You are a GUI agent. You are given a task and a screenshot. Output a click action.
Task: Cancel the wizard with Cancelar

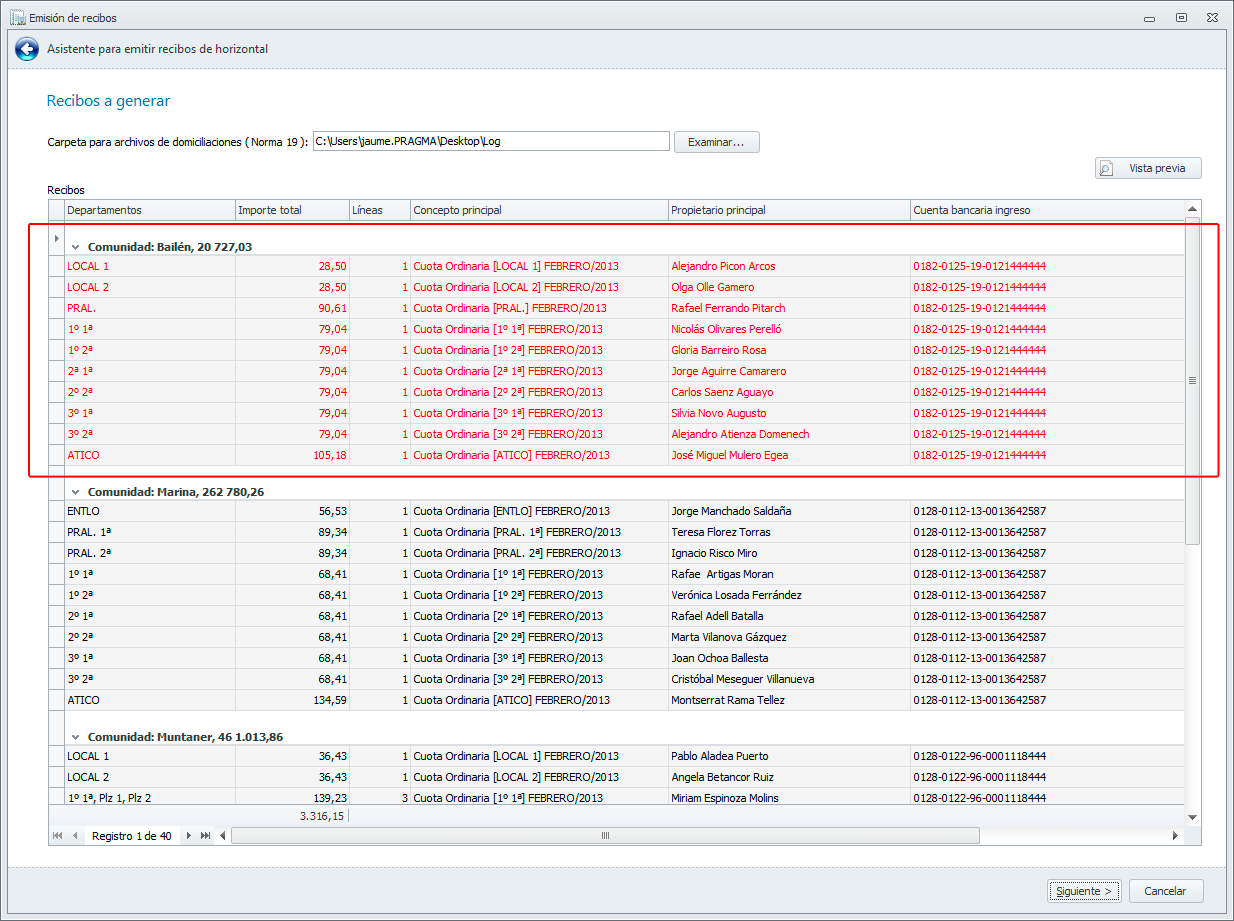[x=1165, y=891]
